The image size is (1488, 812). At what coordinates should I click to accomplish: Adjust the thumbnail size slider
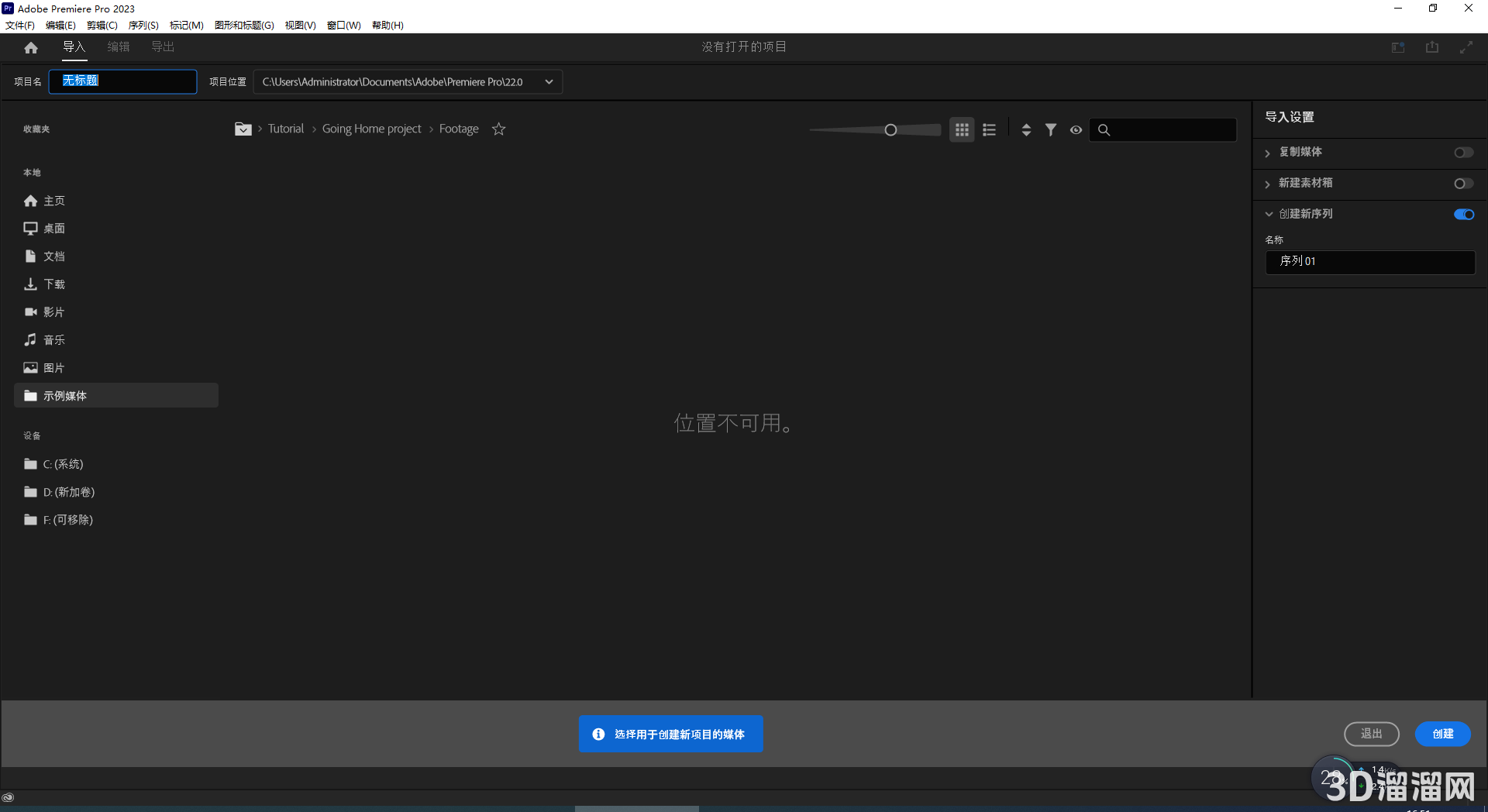click(890, 129)
